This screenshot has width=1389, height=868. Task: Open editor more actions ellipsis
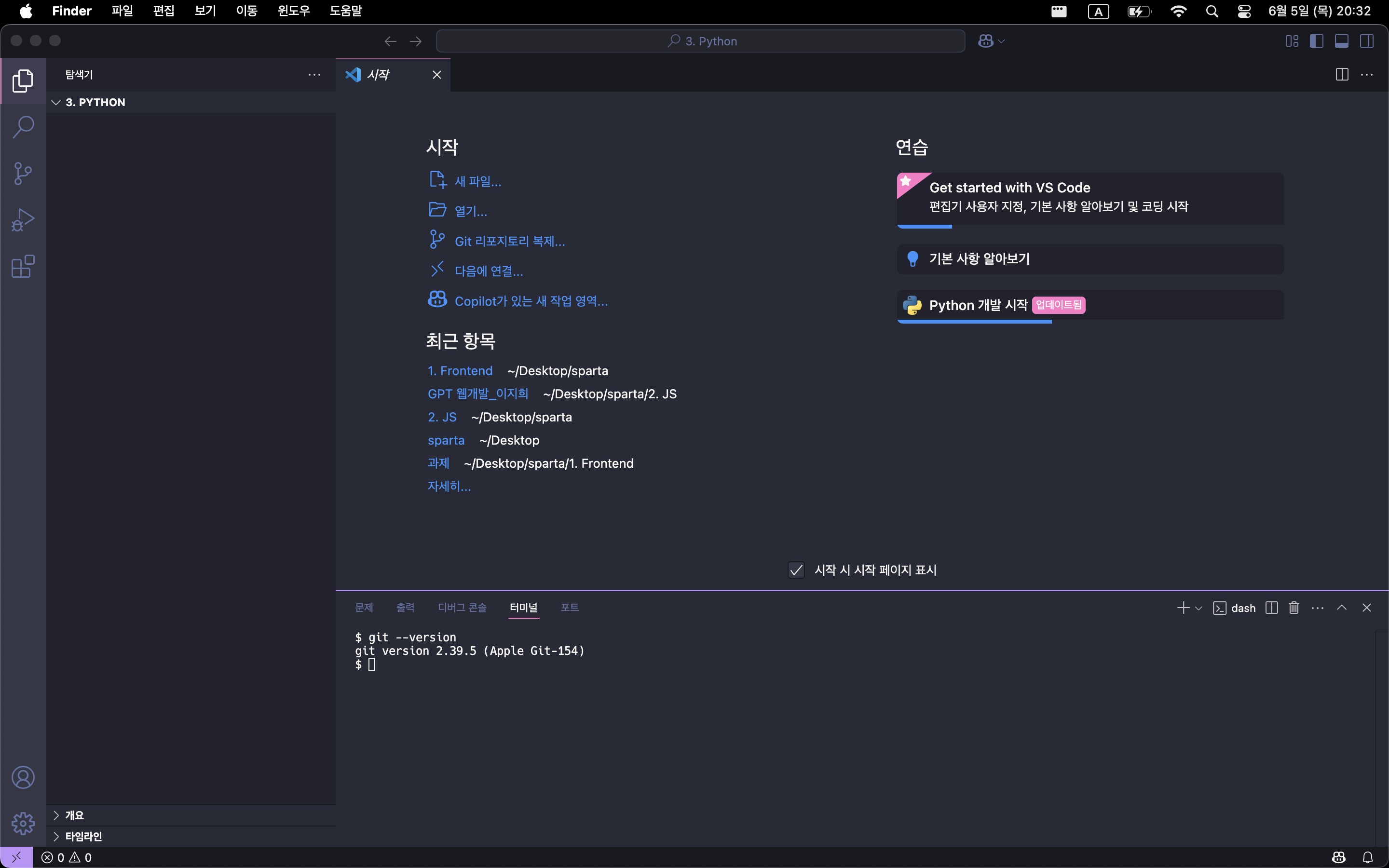click(x=1367, y=75)
